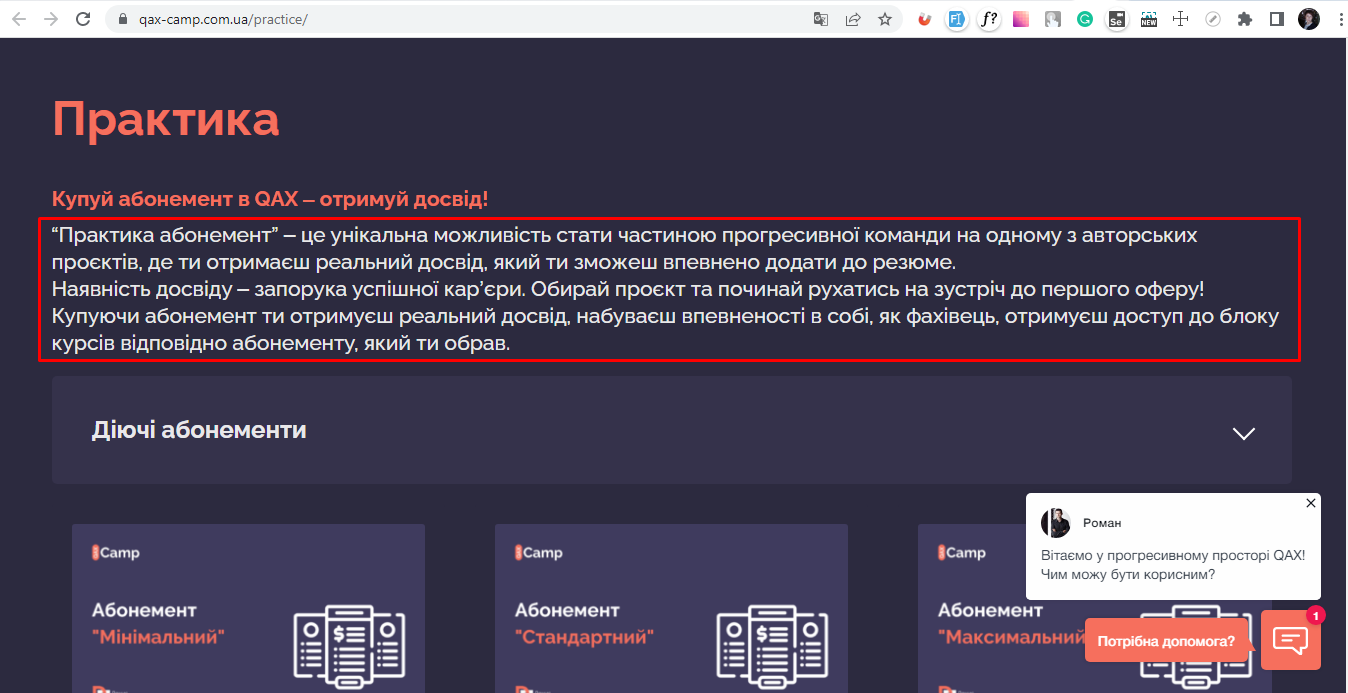Screen dimensions: 1348x693
Task: Bookmark the page with the star icon
Action: click(x=885, y=18)
